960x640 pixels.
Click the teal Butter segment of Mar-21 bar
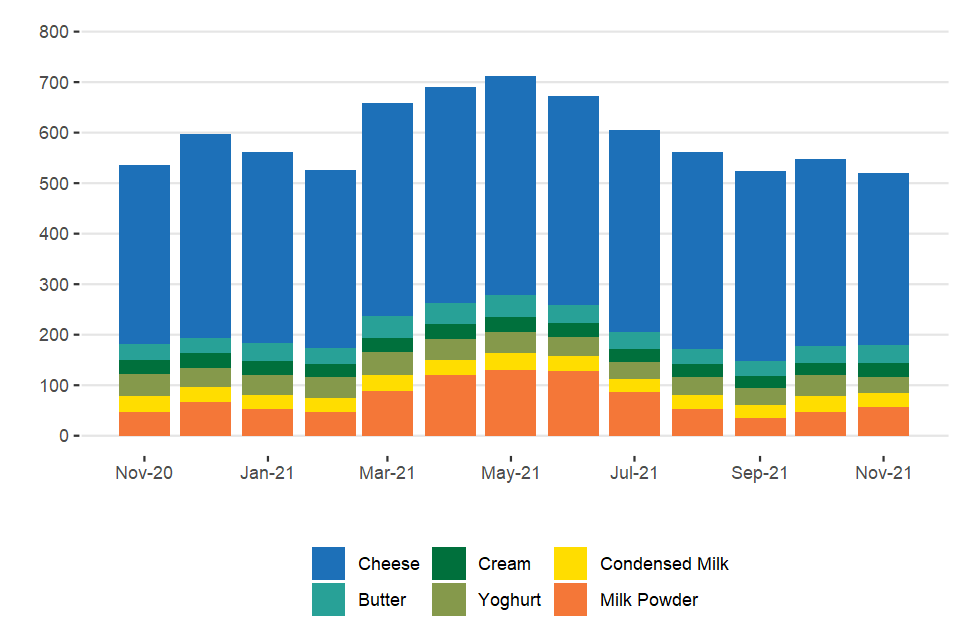[x=387, y=327]
